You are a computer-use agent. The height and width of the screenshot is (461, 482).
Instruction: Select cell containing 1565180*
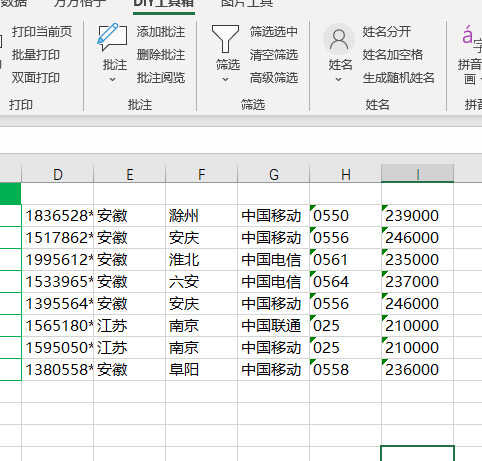coord(58,326)
